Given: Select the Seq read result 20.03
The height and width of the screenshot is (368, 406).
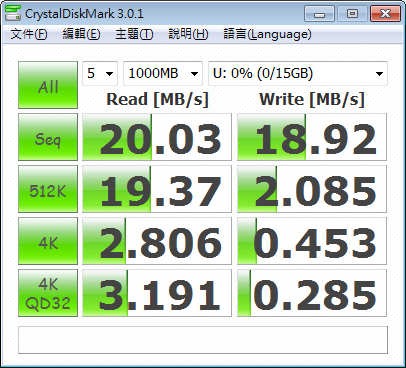Looking at the screenshot, I should (157, 137).
